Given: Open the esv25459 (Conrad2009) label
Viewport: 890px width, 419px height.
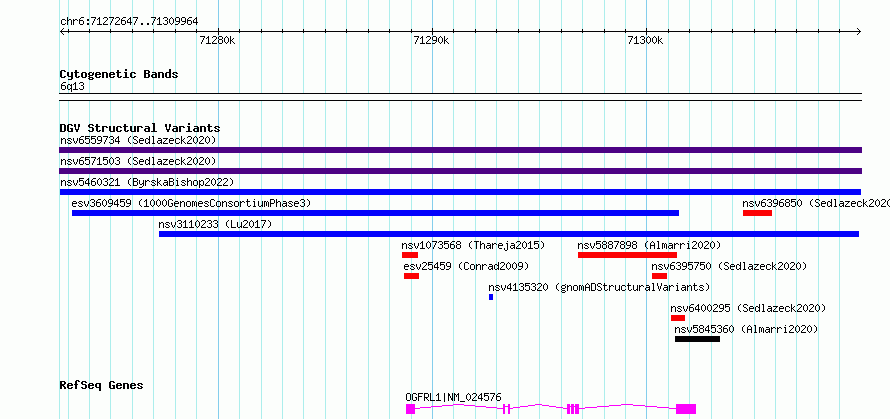Looking at the screenshot, I should (467, 266).
